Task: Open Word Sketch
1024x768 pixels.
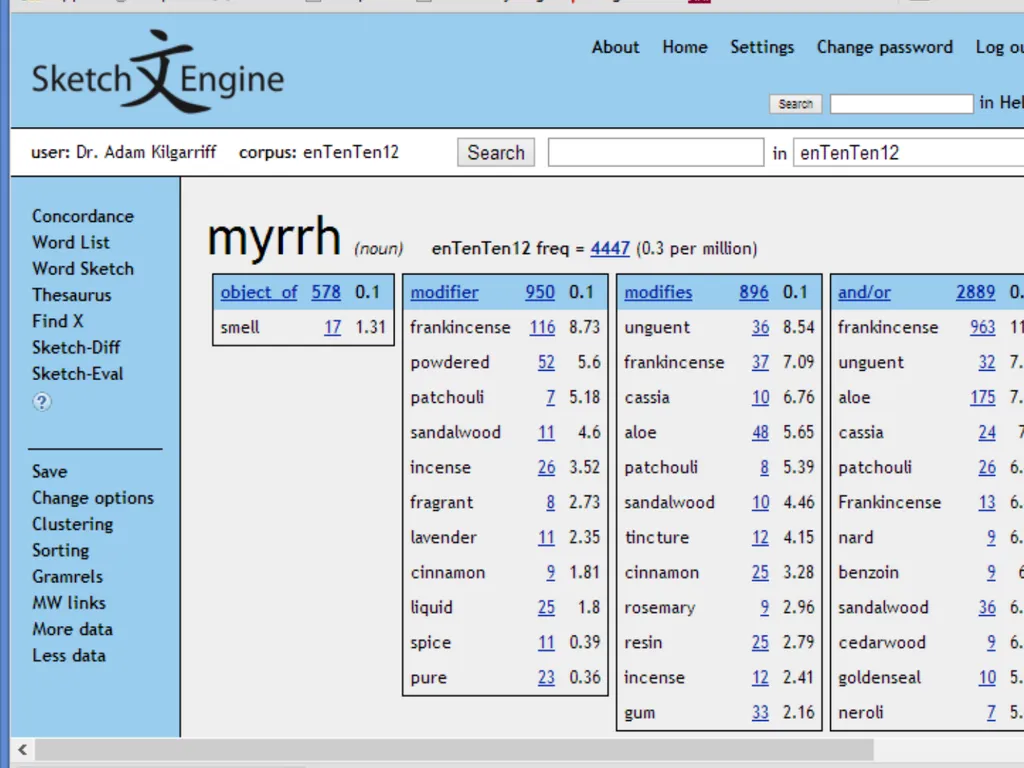Action: pyautogui.click(x=83, y=268)
